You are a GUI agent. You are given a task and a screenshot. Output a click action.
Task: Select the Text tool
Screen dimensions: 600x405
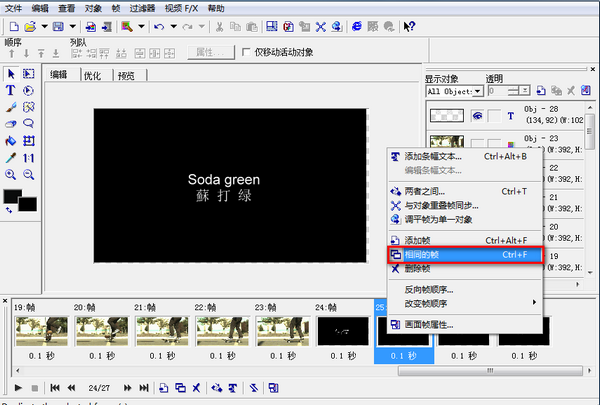[11, 90]
